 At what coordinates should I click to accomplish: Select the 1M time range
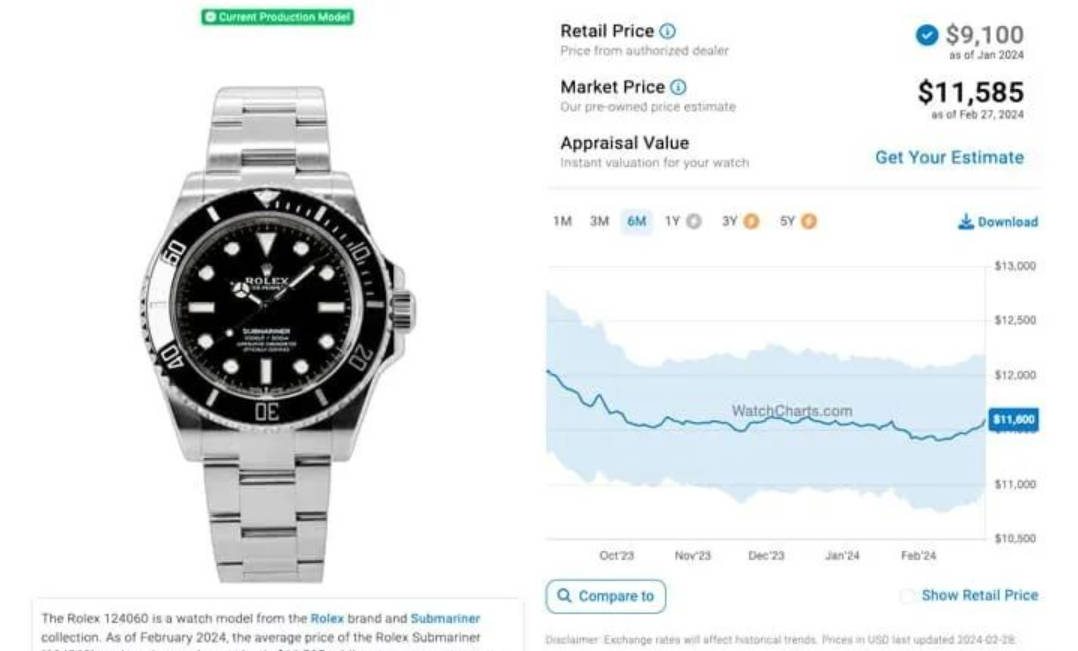(562, 221)
